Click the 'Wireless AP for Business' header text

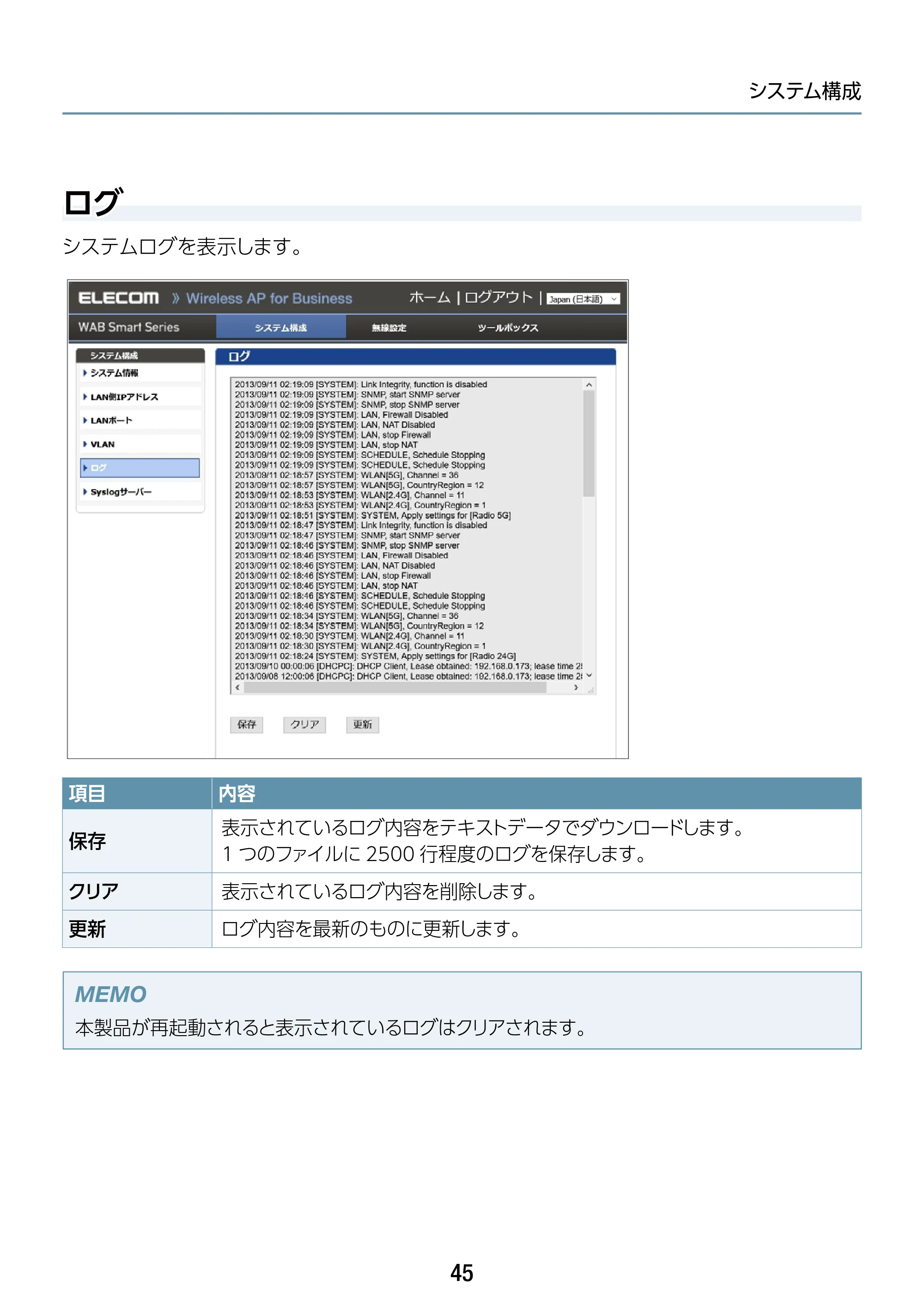(x=269, y=298)
